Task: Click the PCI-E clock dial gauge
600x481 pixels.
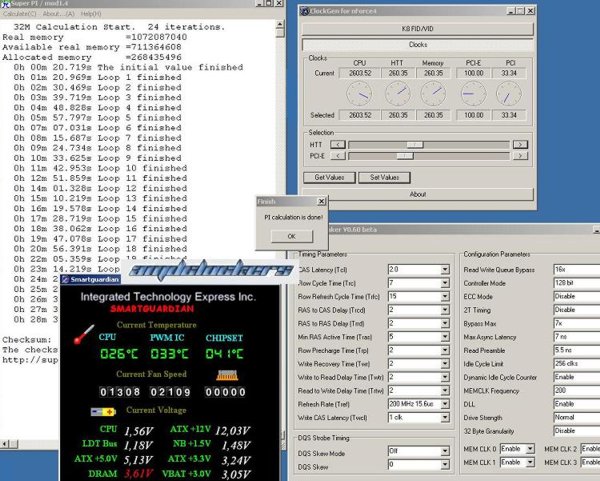Action: (474, 94)
